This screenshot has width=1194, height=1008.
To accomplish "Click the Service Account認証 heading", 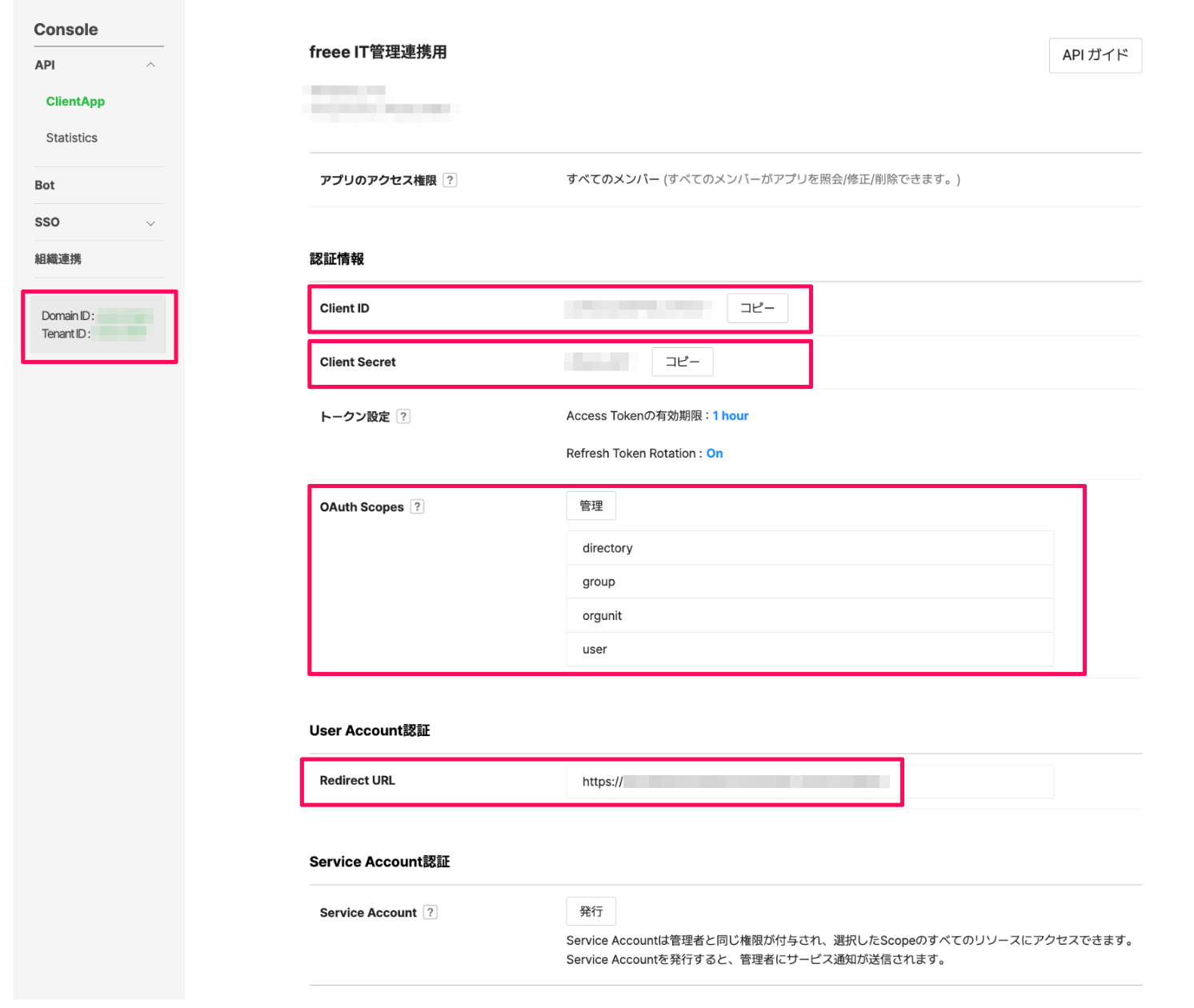I will pyautogui.click(x=379, y=862).
